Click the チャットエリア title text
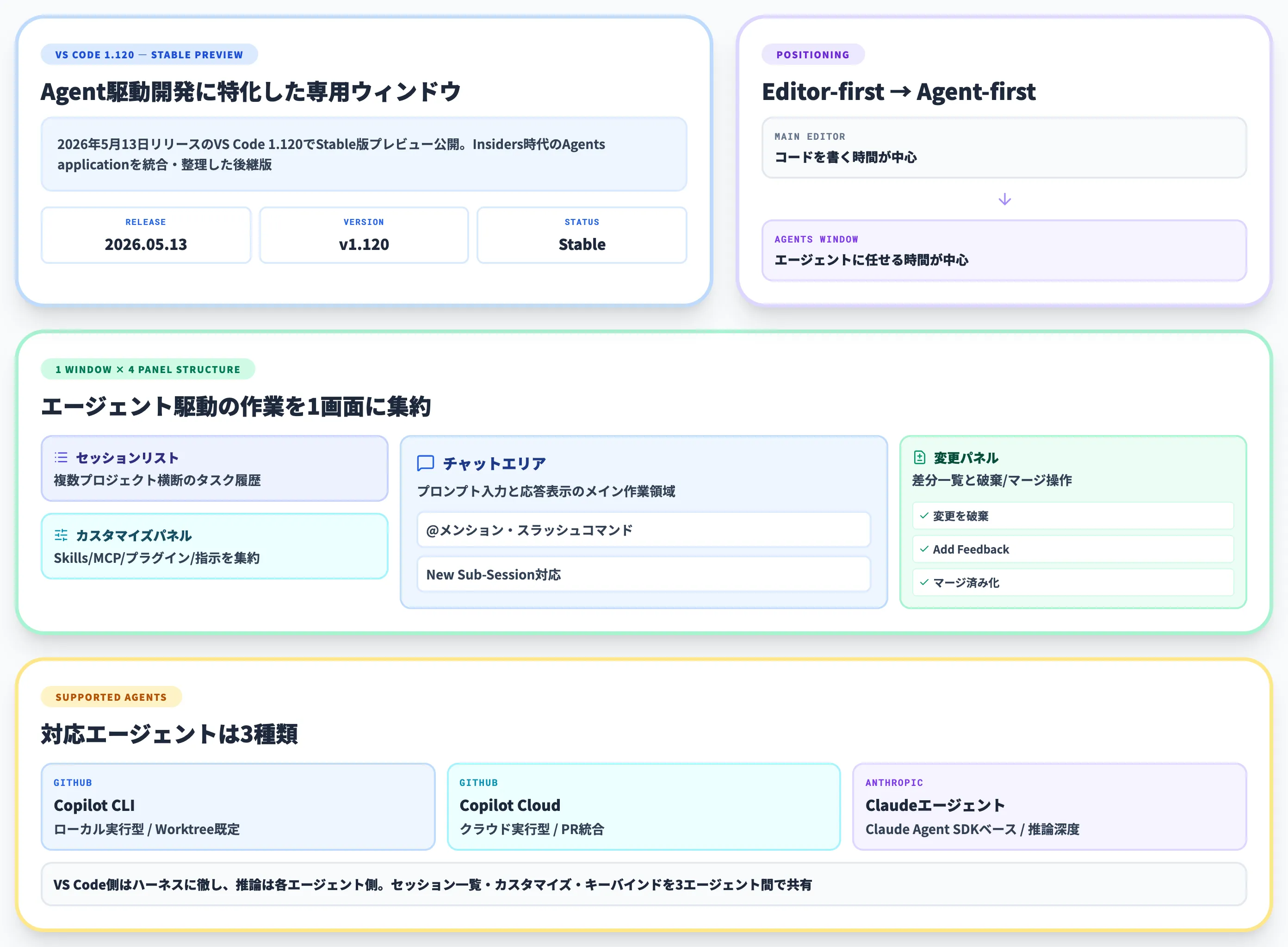 (x=494, y=463)
